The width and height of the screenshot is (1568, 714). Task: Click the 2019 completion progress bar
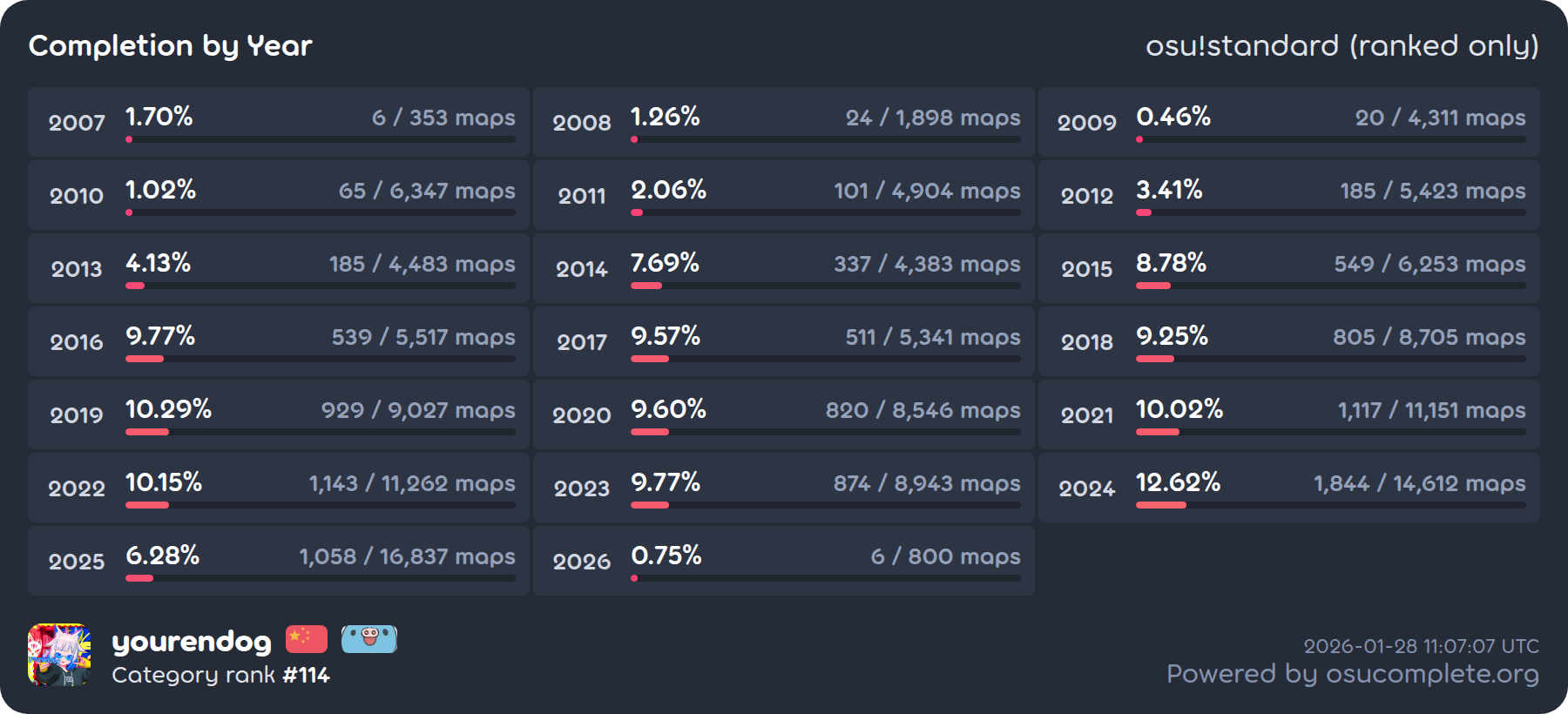(320, 432)
